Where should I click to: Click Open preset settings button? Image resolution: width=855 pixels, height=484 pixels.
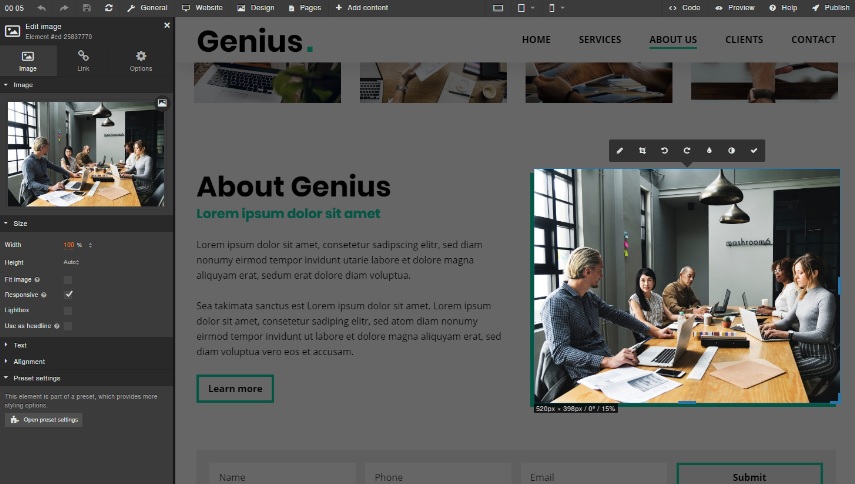pos(44,420)
